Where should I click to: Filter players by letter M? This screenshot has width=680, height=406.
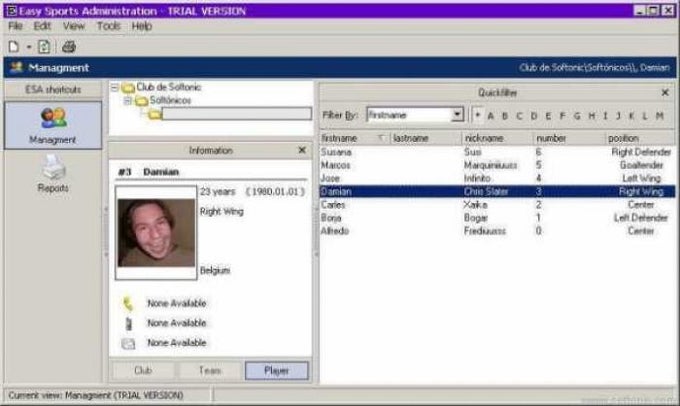click(x=660, y=116)
